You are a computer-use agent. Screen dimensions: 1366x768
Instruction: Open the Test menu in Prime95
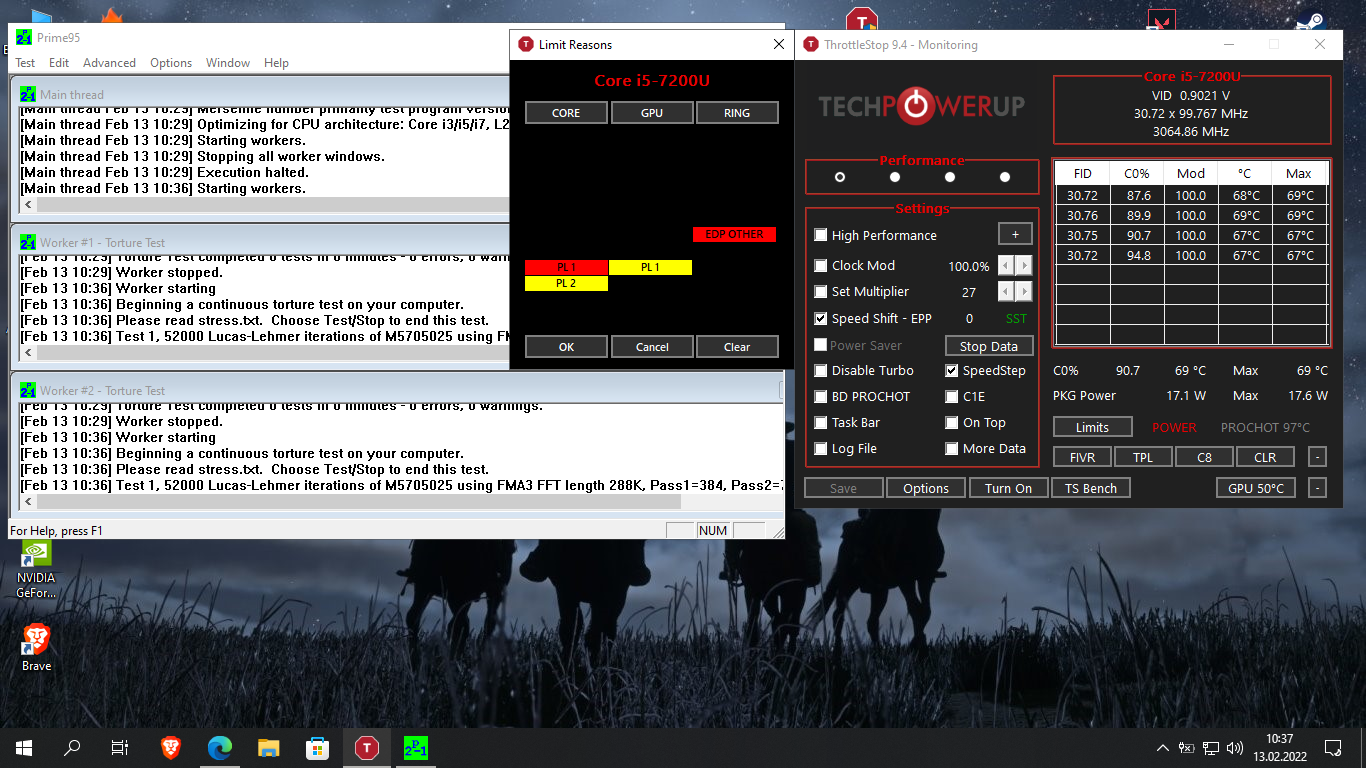click(25, 63)
